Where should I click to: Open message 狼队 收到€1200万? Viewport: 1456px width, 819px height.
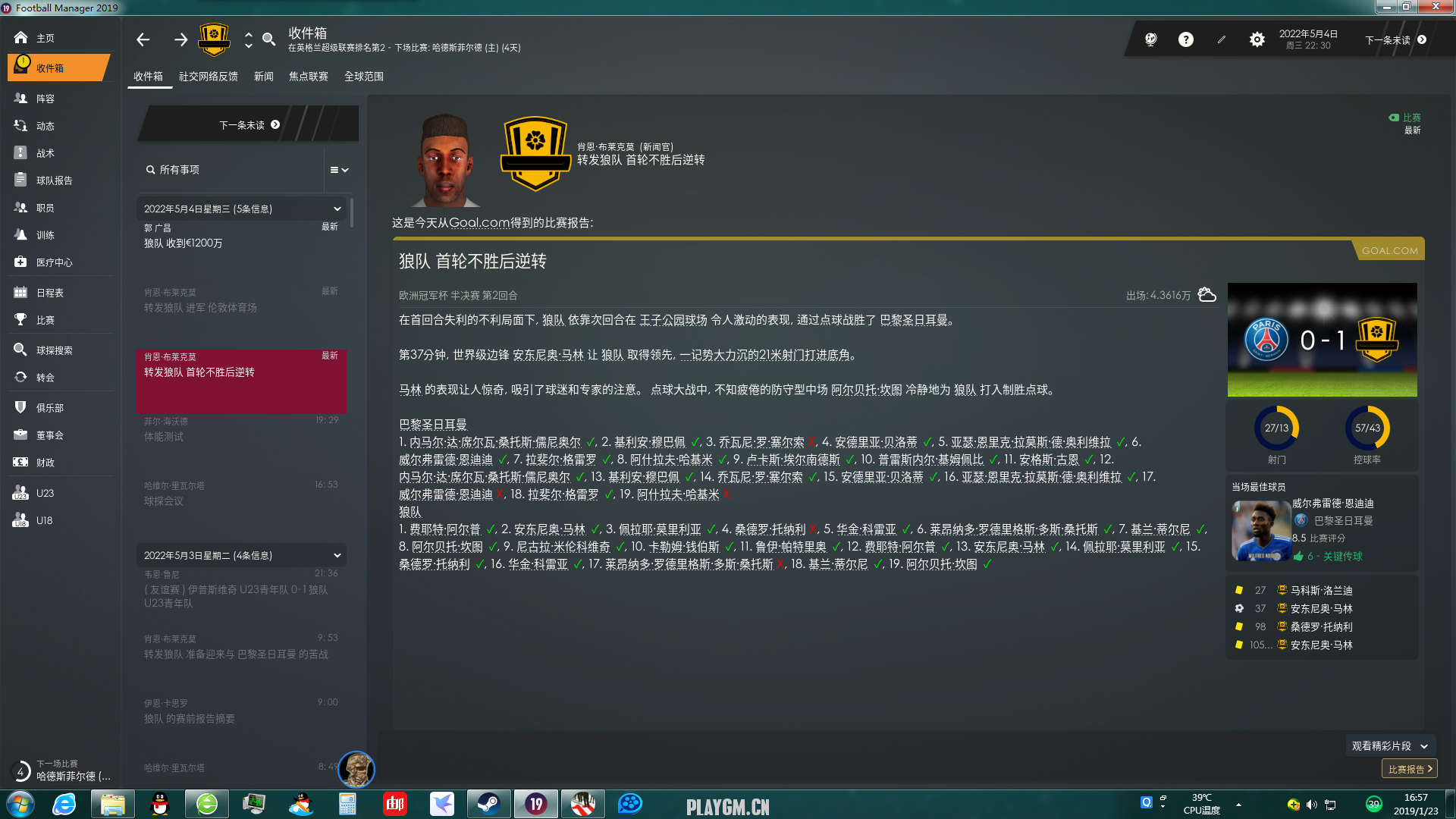coord(241,251)
